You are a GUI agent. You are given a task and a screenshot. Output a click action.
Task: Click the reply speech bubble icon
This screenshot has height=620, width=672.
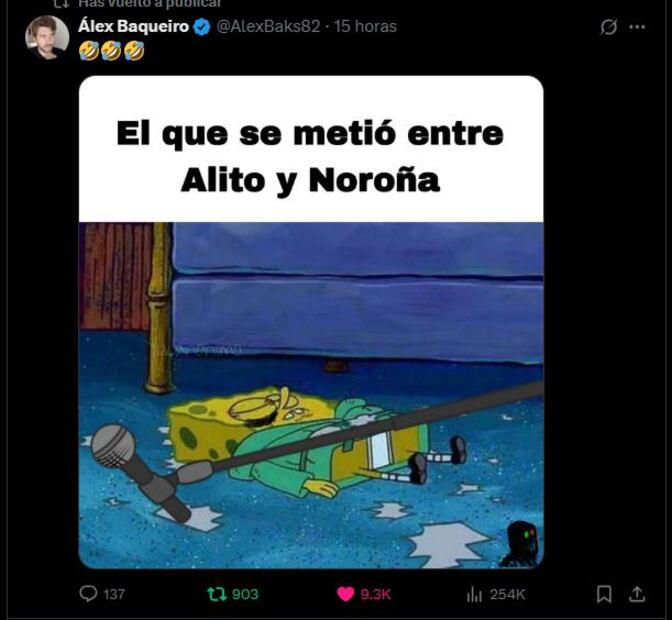88,594
